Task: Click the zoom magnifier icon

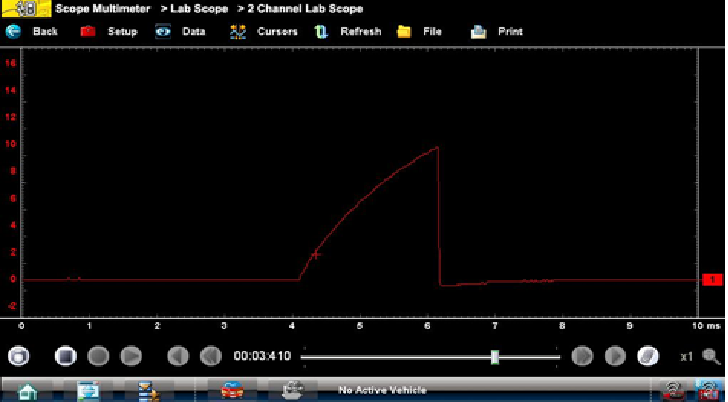Action: click(x=711, y=356)
